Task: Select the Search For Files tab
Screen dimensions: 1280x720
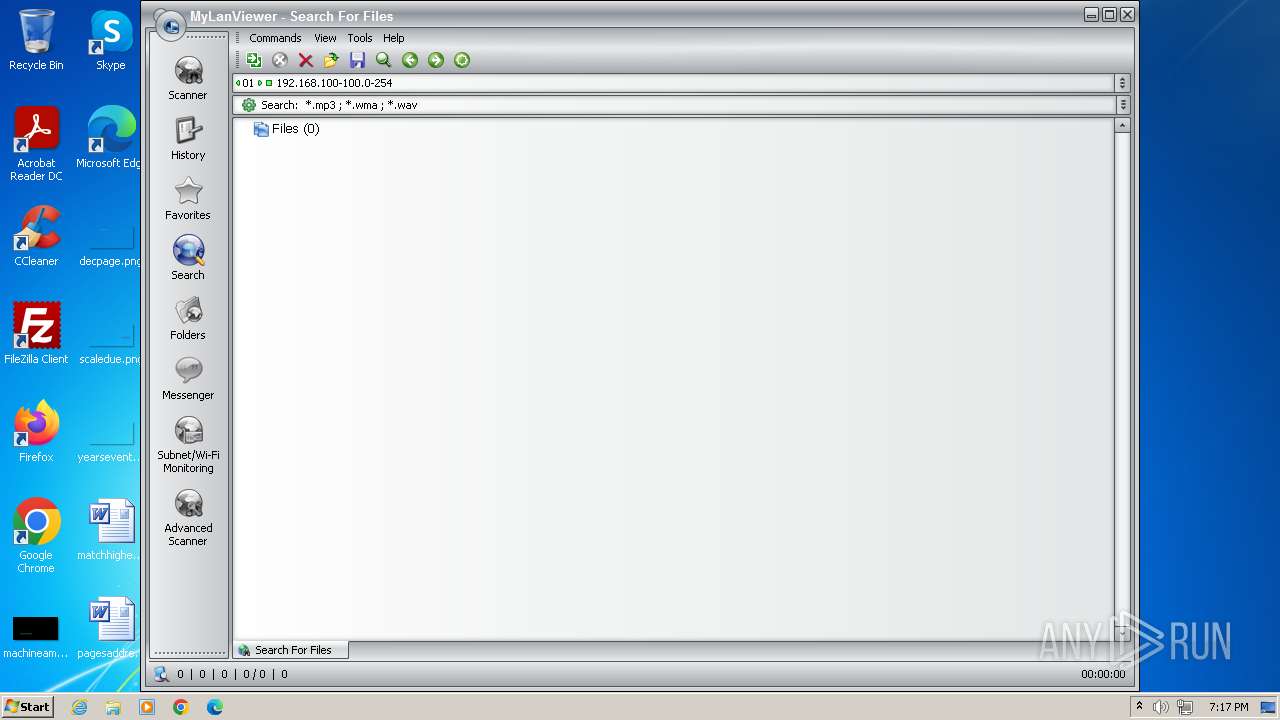Action: point(291,650)
